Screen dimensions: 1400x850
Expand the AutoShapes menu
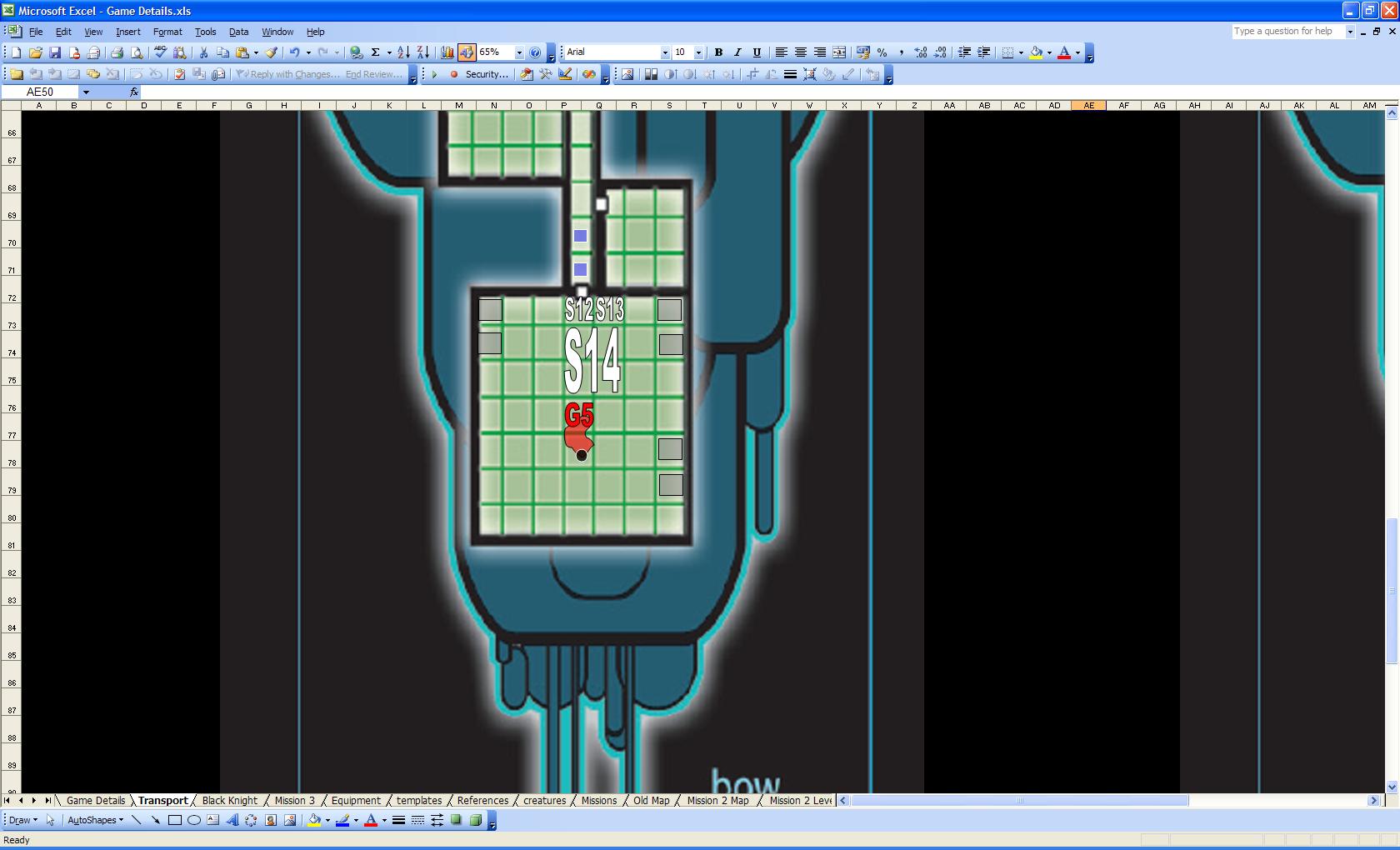pos(95,820)
